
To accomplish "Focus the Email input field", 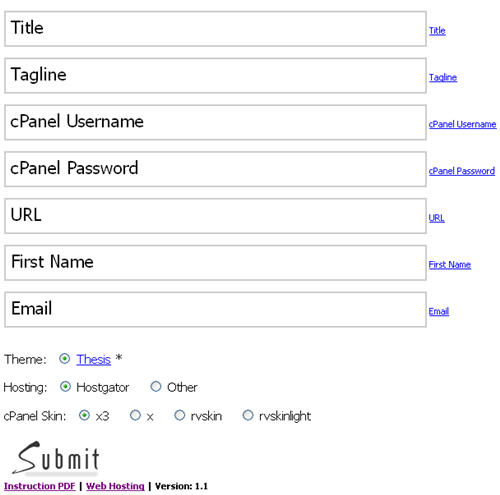I will tap(215, 310).
